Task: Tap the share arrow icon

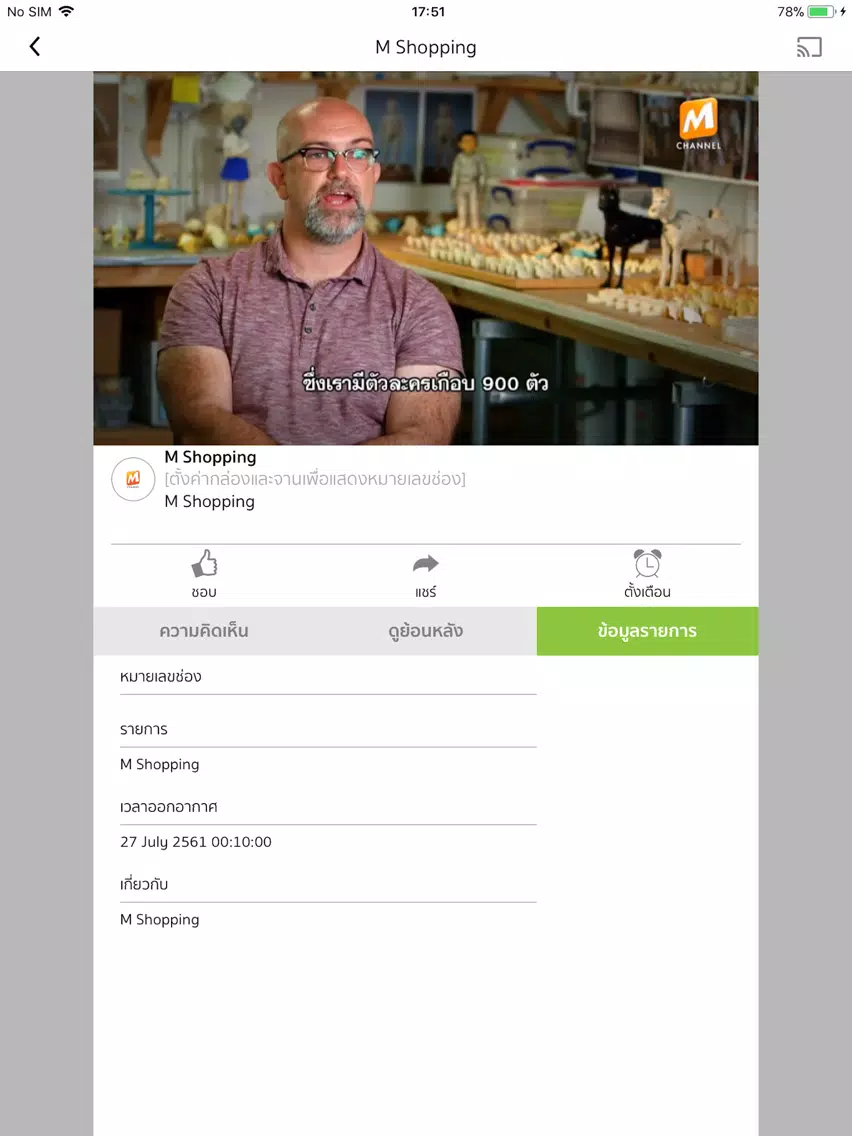Action: click(x=426, y=564)
